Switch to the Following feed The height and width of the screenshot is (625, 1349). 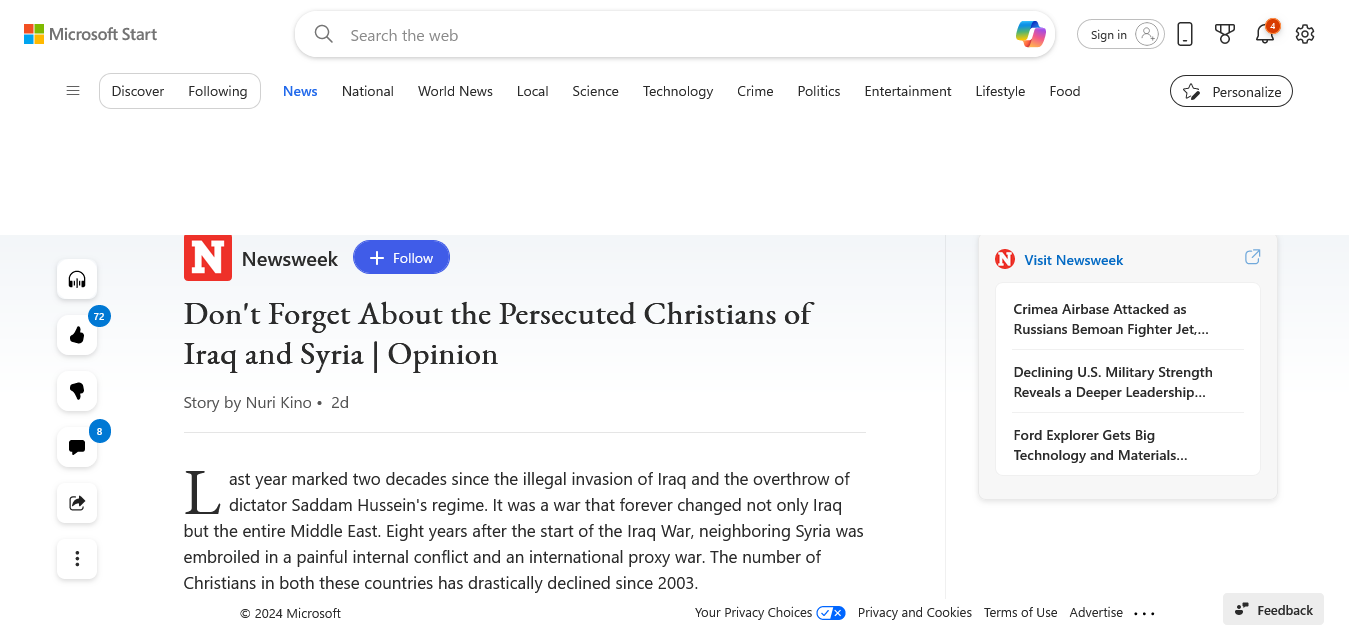(217, 91)
